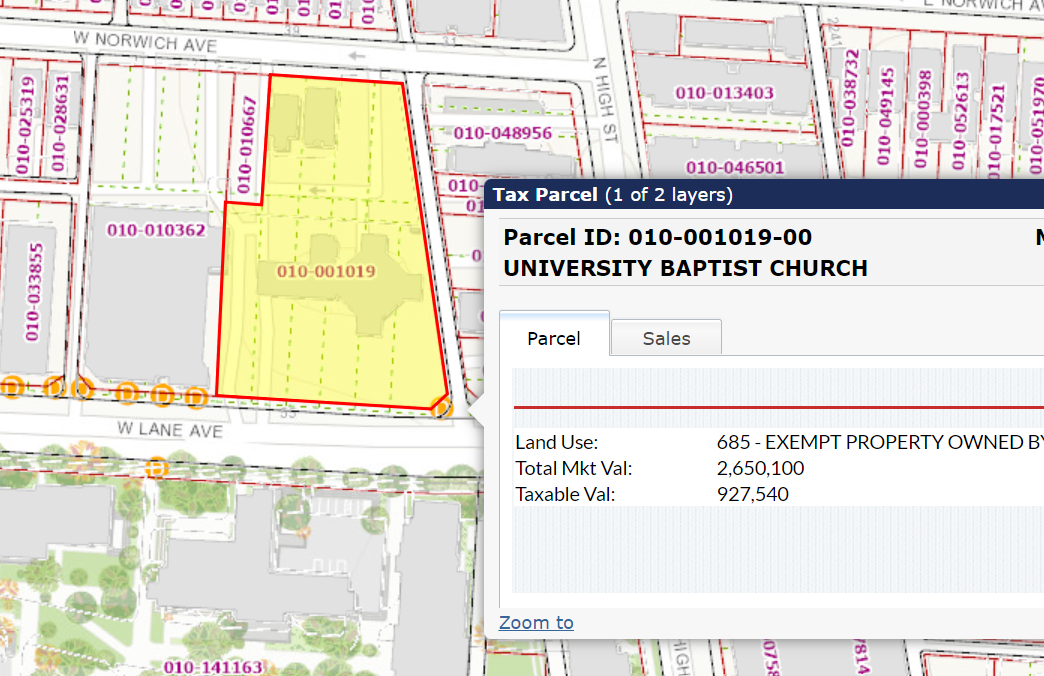Select parcel label 010-046501
The image size is (1044, 676).
[735, 167]
